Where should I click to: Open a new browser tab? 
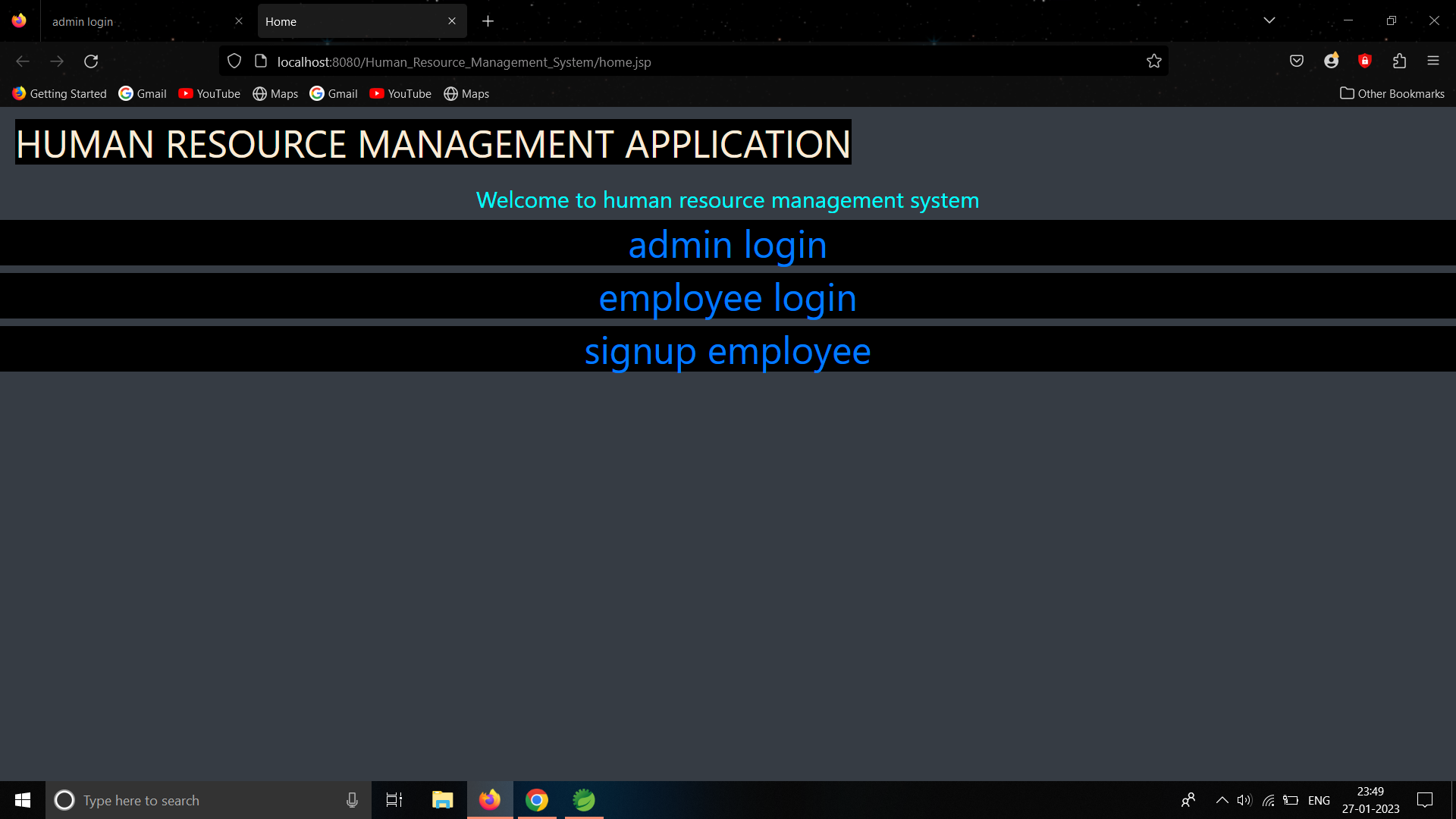(488, 20)
